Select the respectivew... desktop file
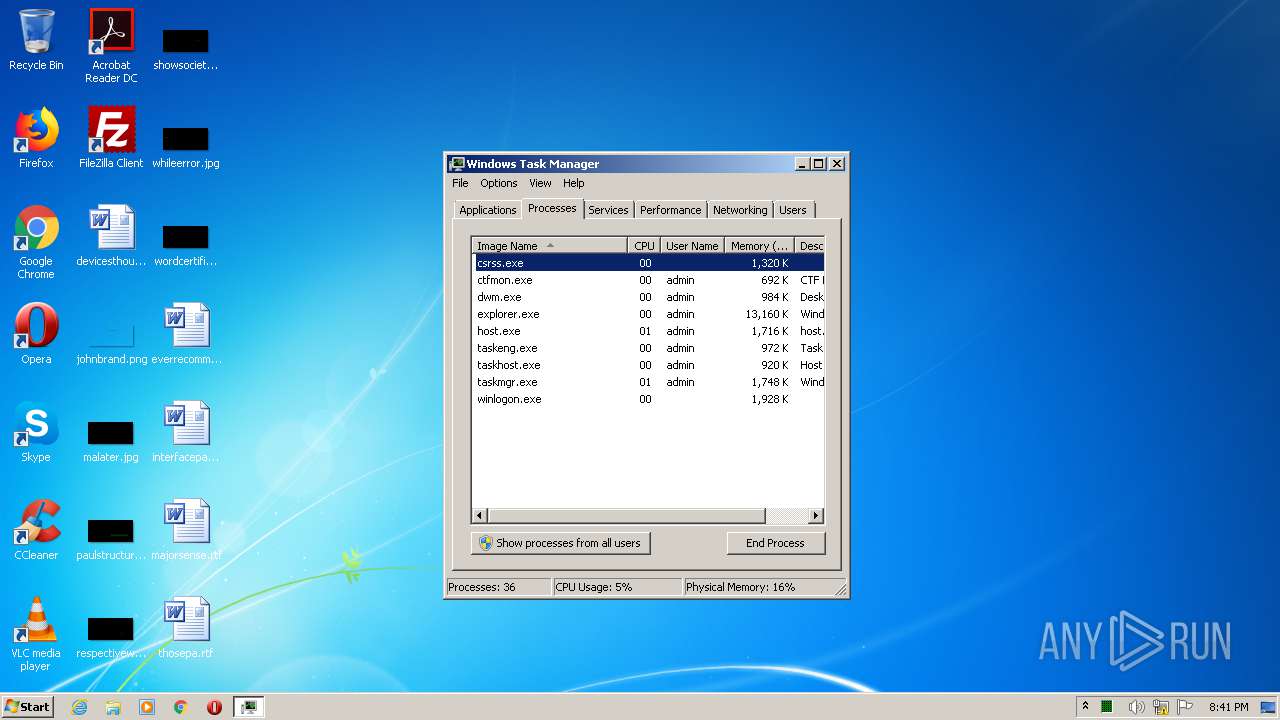The height and width of the screenshot is (720, 1280). click(x=111, y=636)
